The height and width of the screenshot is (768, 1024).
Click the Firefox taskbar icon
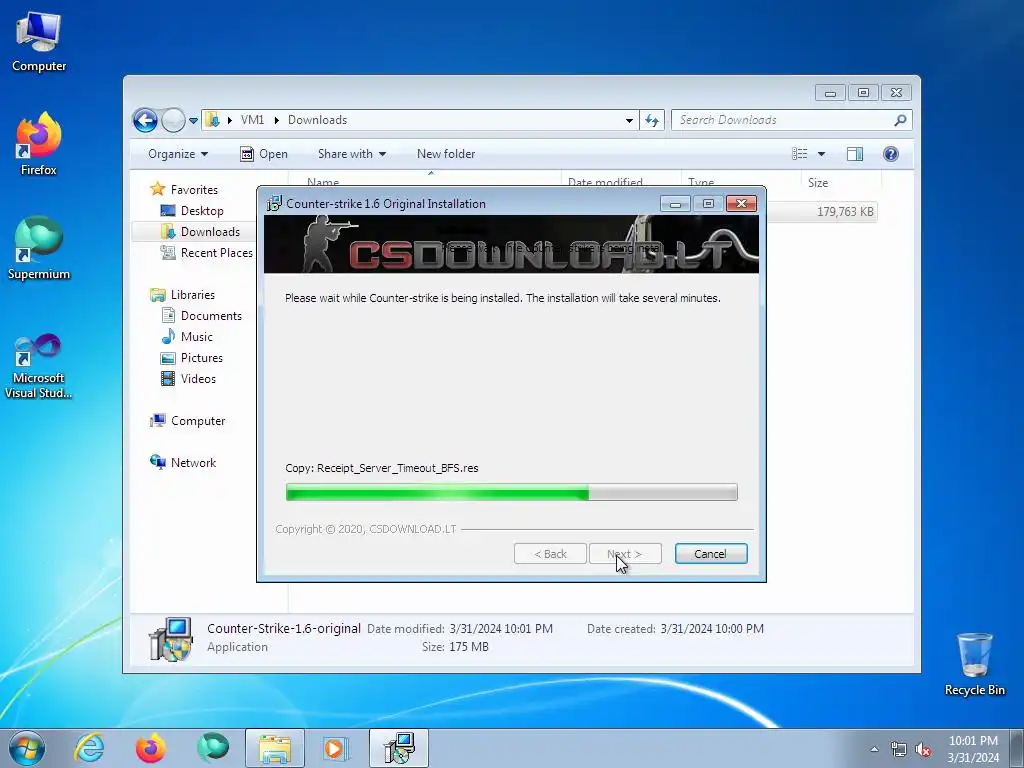pyautogui.click(x=150, y=748)
